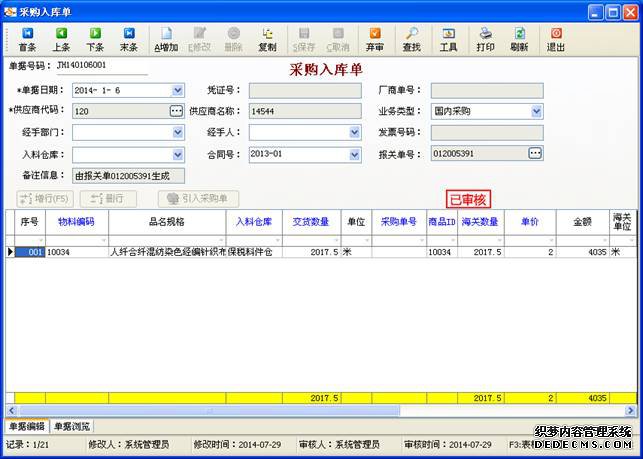The height and width of the screenshot is (459, 643).
Task: Go to next record with 下条 icon
Action: click(x=95, y=39)
